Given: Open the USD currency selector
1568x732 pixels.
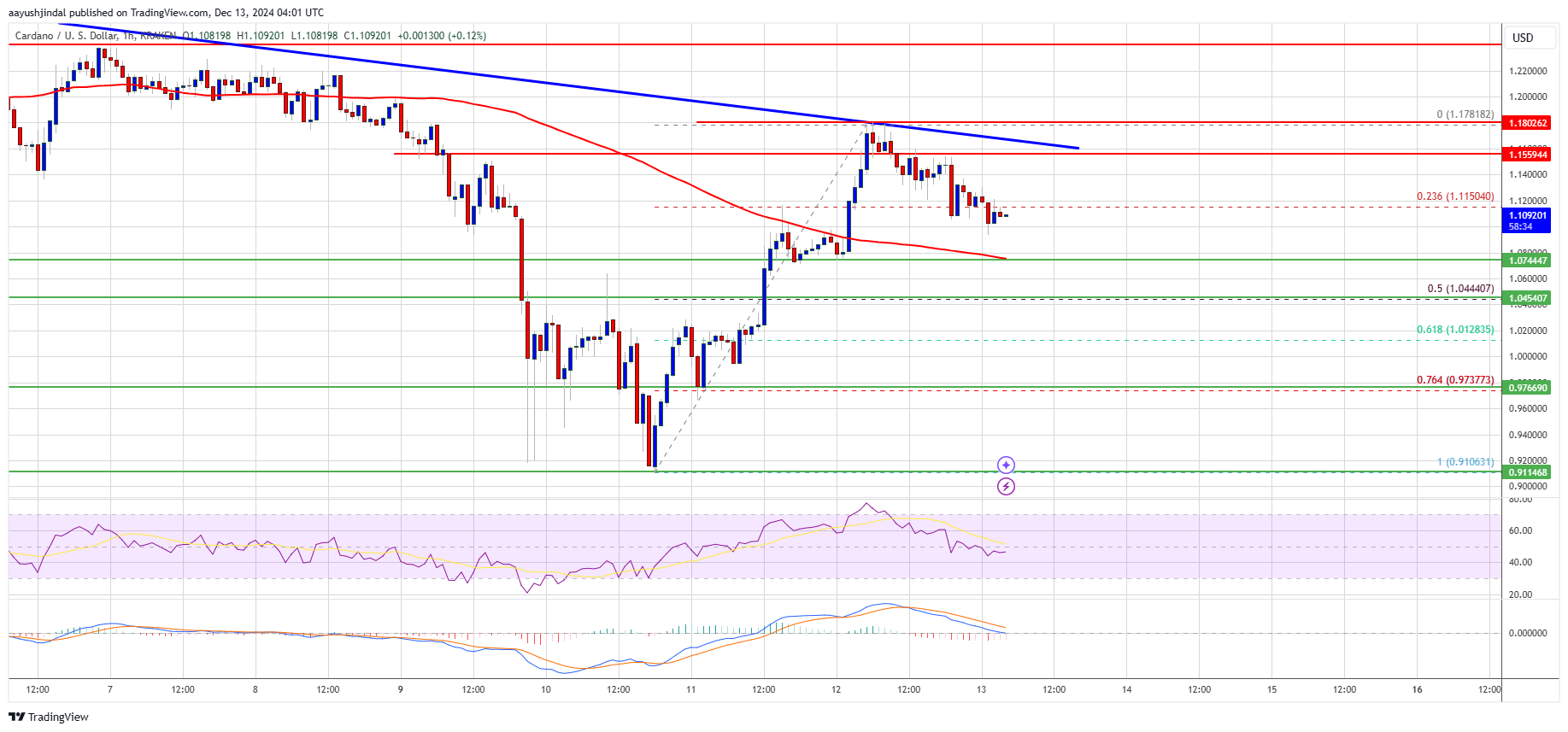Looking at the screenshot, I should click(1523, 38).
